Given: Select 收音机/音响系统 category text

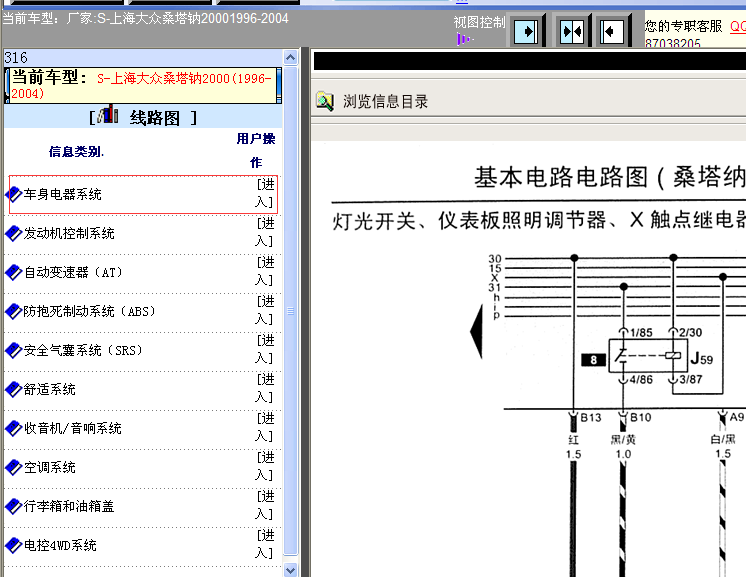Looking at the screenshot, I should tap(73, 428).
